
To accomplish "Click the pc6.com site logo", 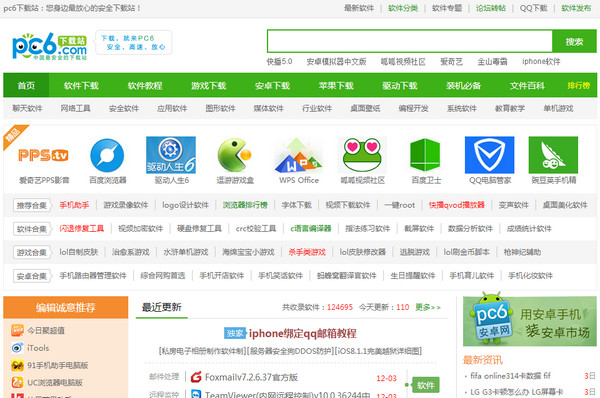I will 50,46.
